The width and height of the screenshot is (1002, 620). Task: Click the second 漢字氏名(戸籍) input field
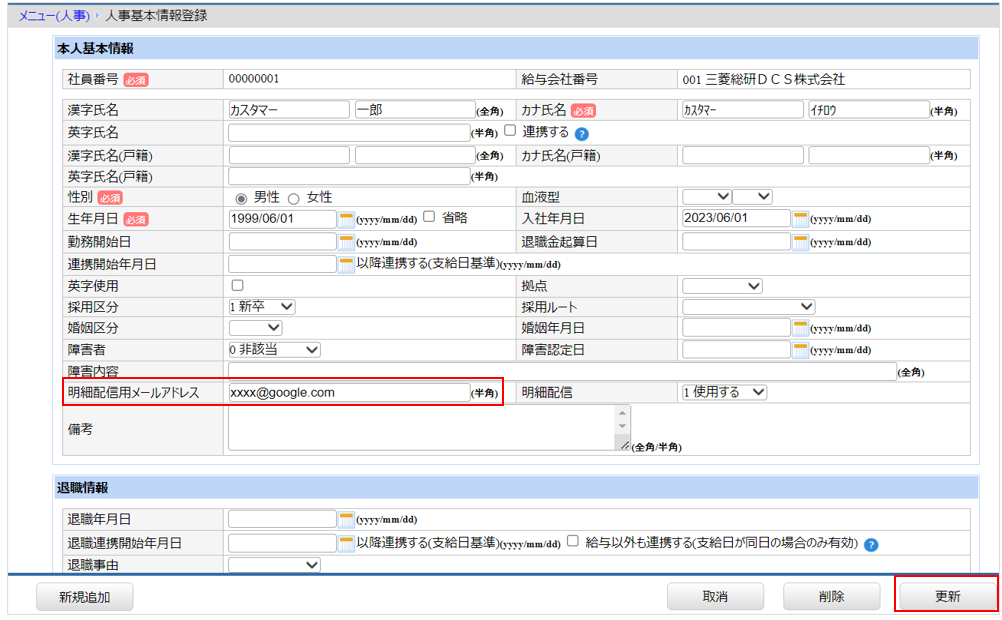click(415, 155)
